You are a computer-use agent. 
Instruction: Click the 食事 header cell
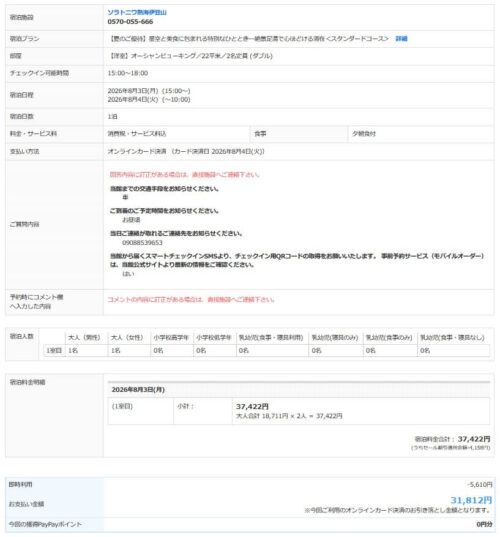coord(299,134)
